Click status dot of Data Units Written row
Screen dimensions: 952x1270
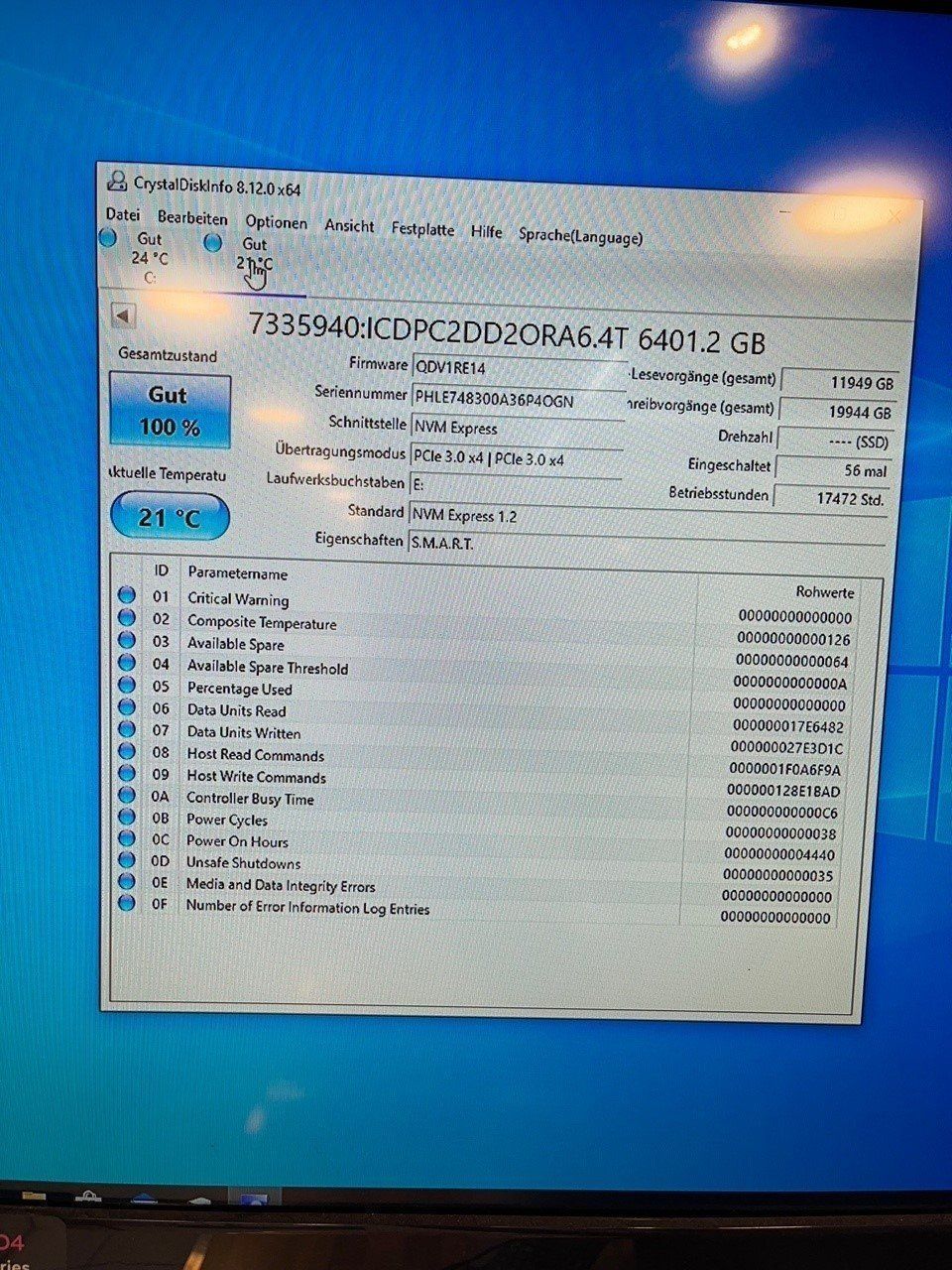pos(127,729)
